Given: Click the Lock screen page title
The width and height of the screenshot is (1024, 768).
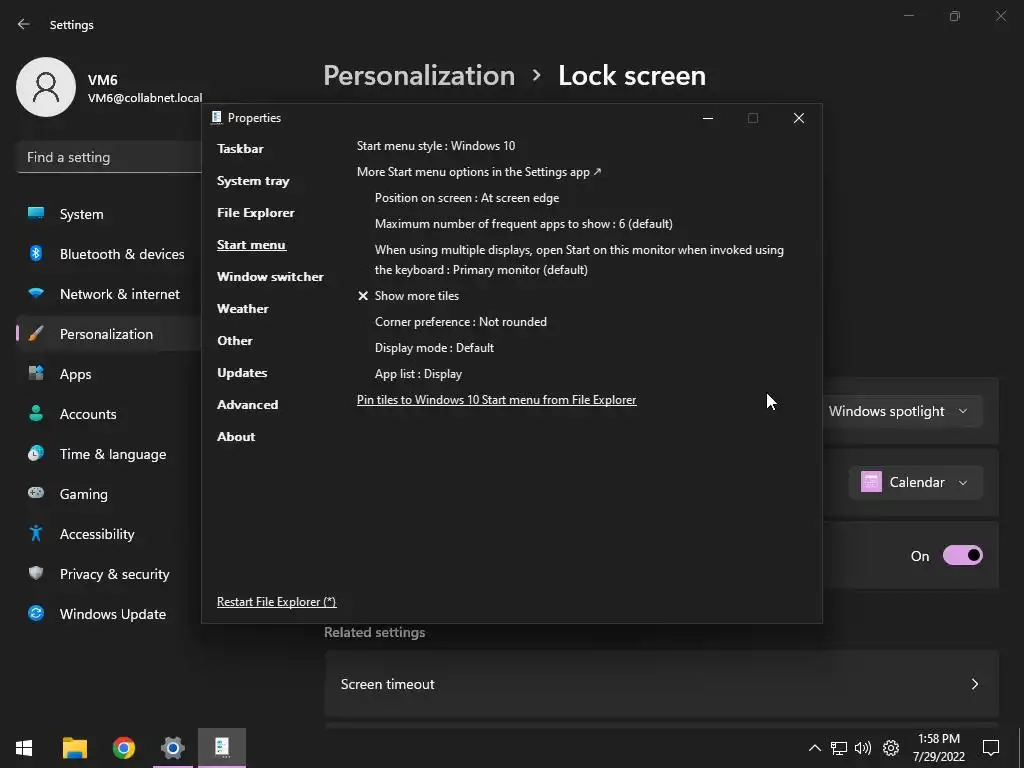Looking at the screenshot, I should [x=632, y=76].
